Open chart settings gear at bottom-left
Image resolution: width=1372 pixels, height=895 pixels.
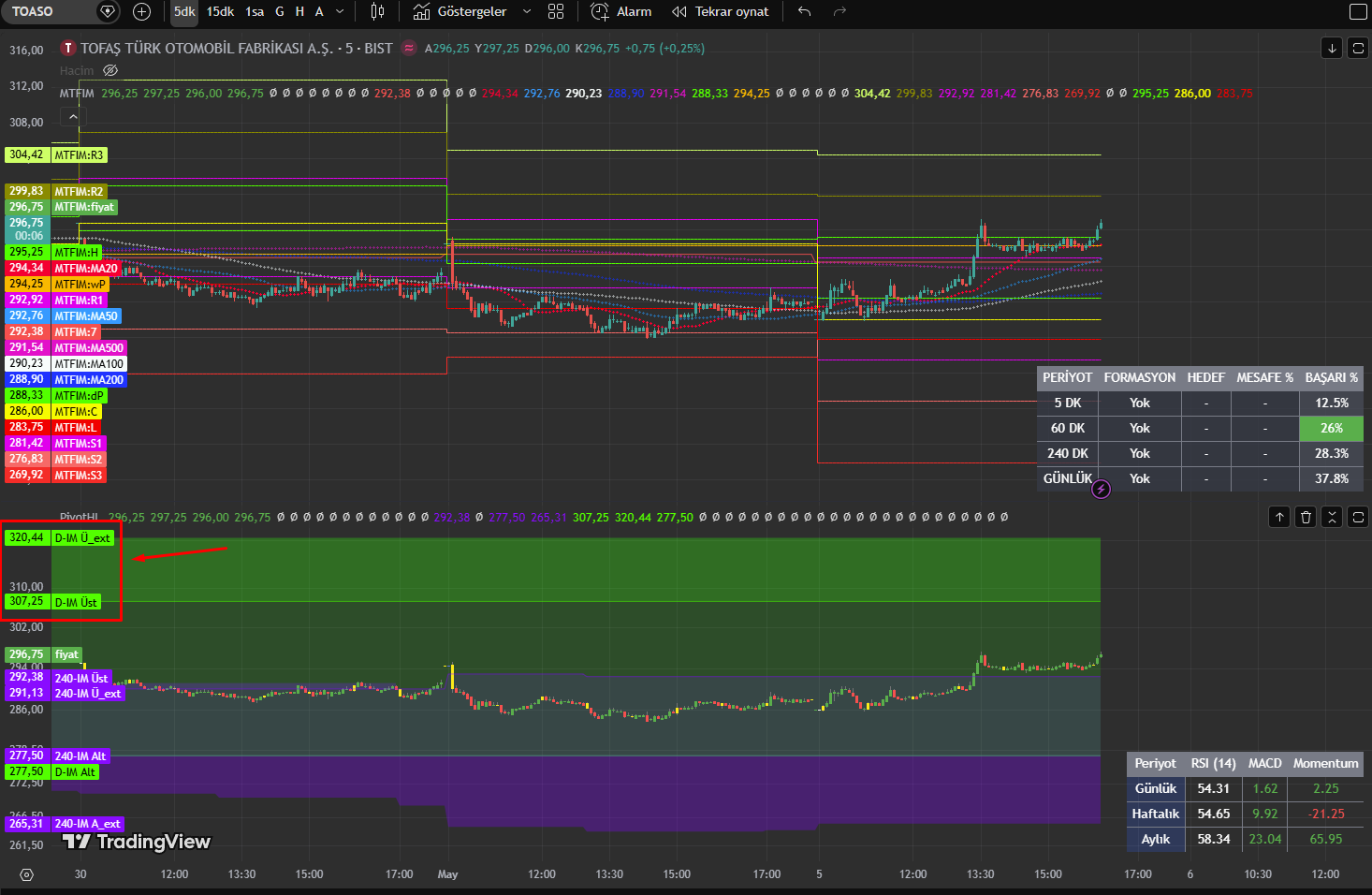click(26, 874)
